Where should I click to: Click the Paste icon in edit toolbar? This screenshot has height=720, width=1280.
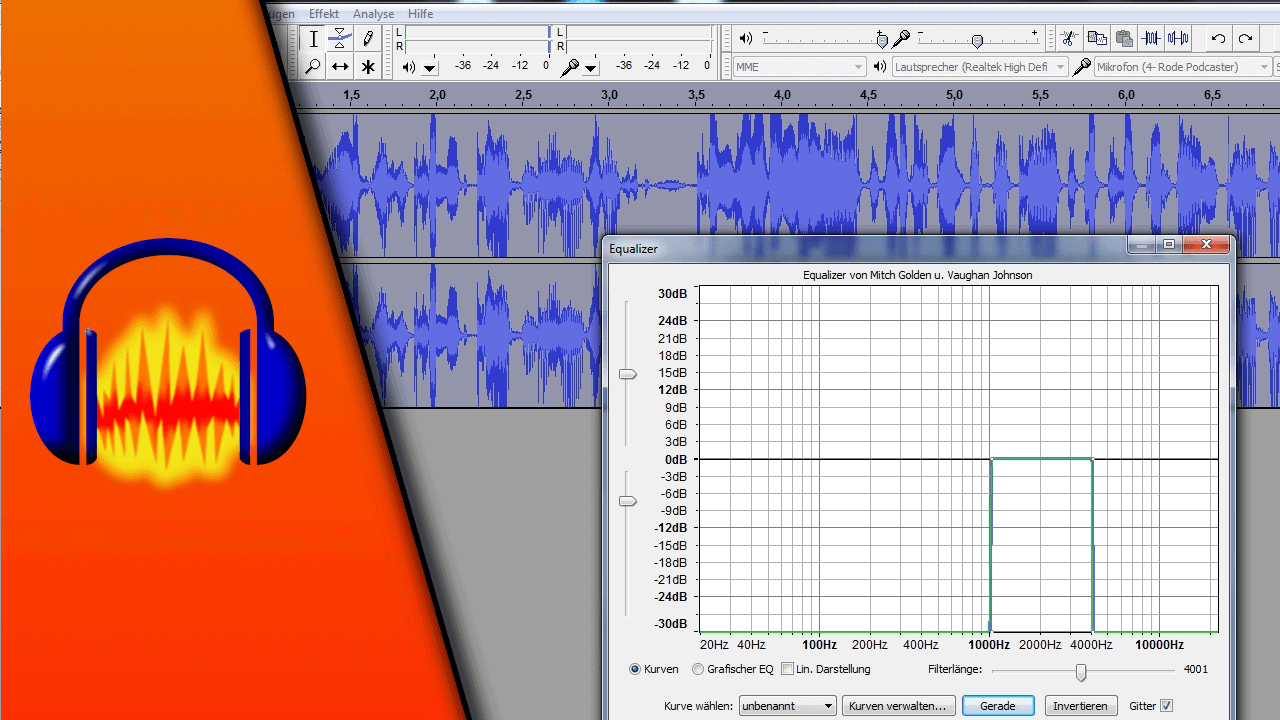[1124, 39]
